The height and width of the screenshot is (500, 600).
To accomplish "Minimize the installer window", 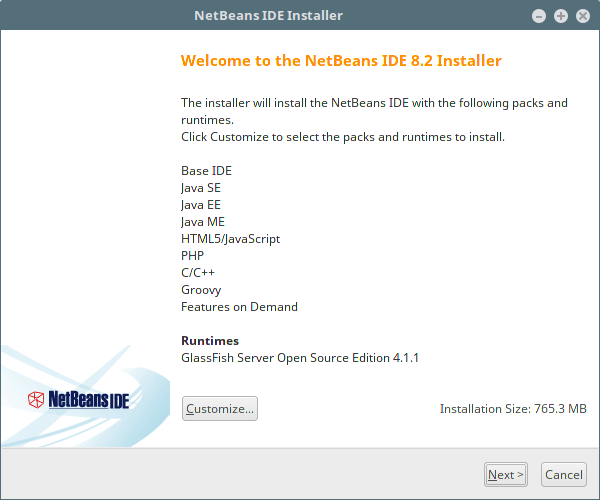I will pos(539,16).
